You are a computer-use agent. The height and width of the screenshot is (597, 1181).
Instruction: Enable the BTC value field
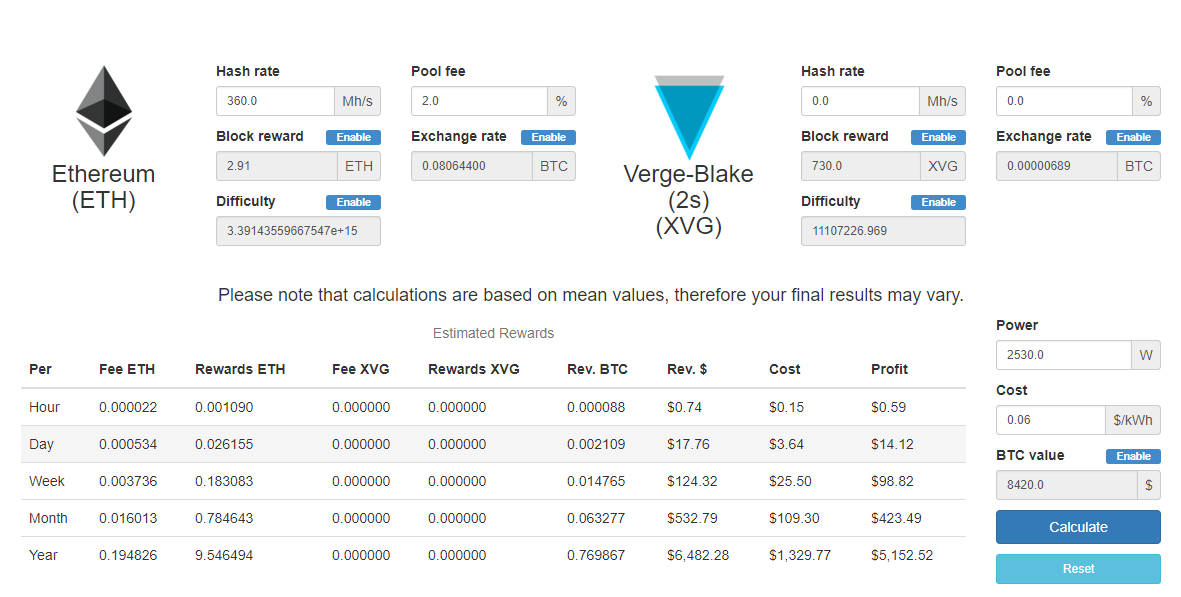[x=1134, y=456]
